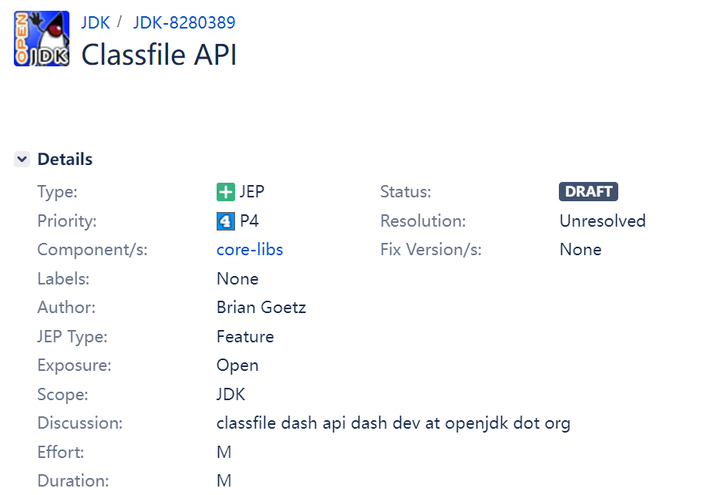Collapse the Details section chevron

click(x=22, y=159)
